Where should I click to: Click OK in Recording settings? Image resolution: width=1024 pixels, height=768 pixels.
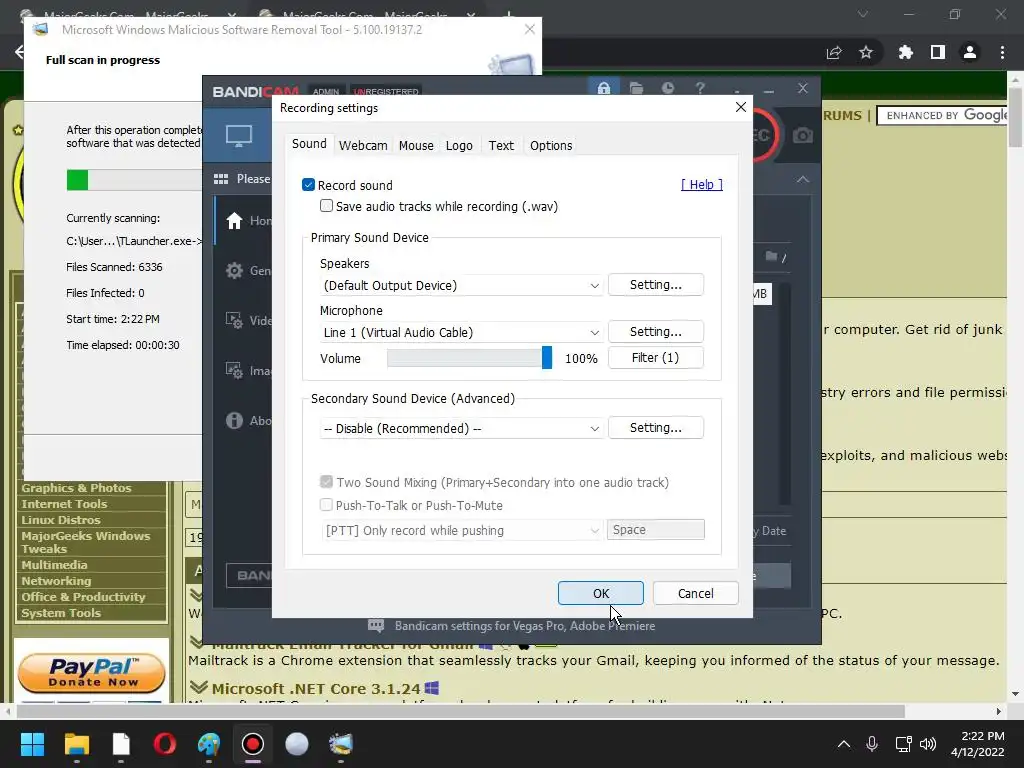point(601,593)
